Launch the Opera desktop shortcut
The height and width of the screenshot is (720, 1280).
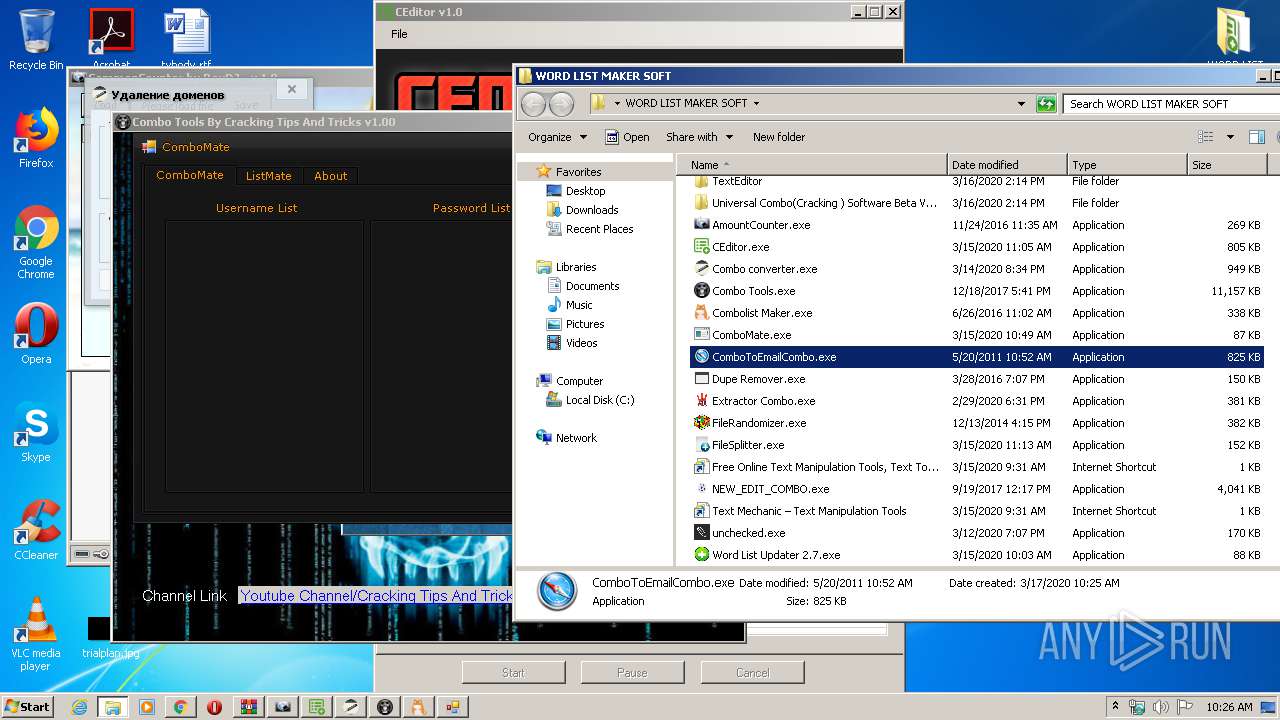coord(36,334)
